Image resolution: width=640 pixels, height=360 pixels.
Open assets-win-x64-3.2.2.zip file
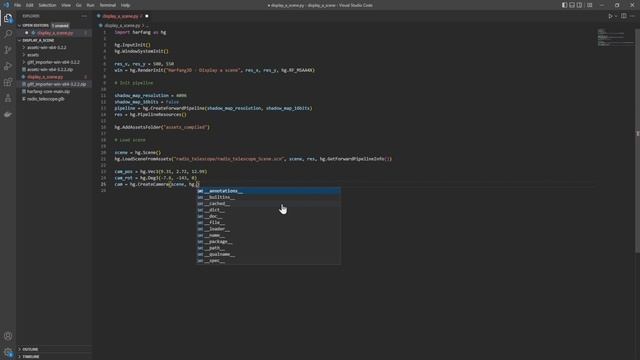coord(50,69)
